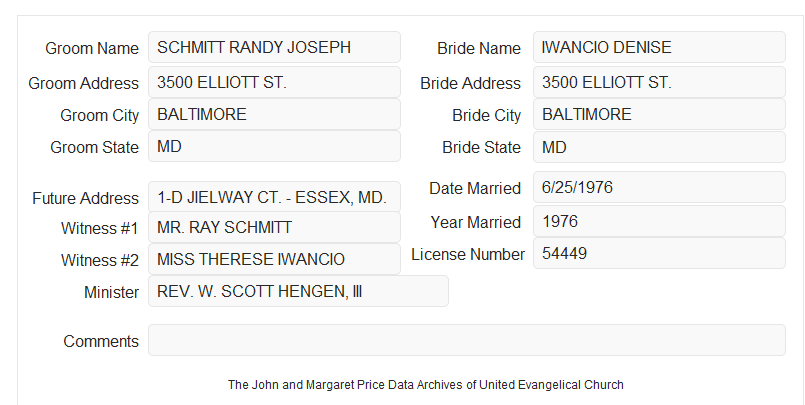This screenshot has width=805, height=405.
Task: Click the Groom City field showing BALTIMORE
Action: (274, 114)
